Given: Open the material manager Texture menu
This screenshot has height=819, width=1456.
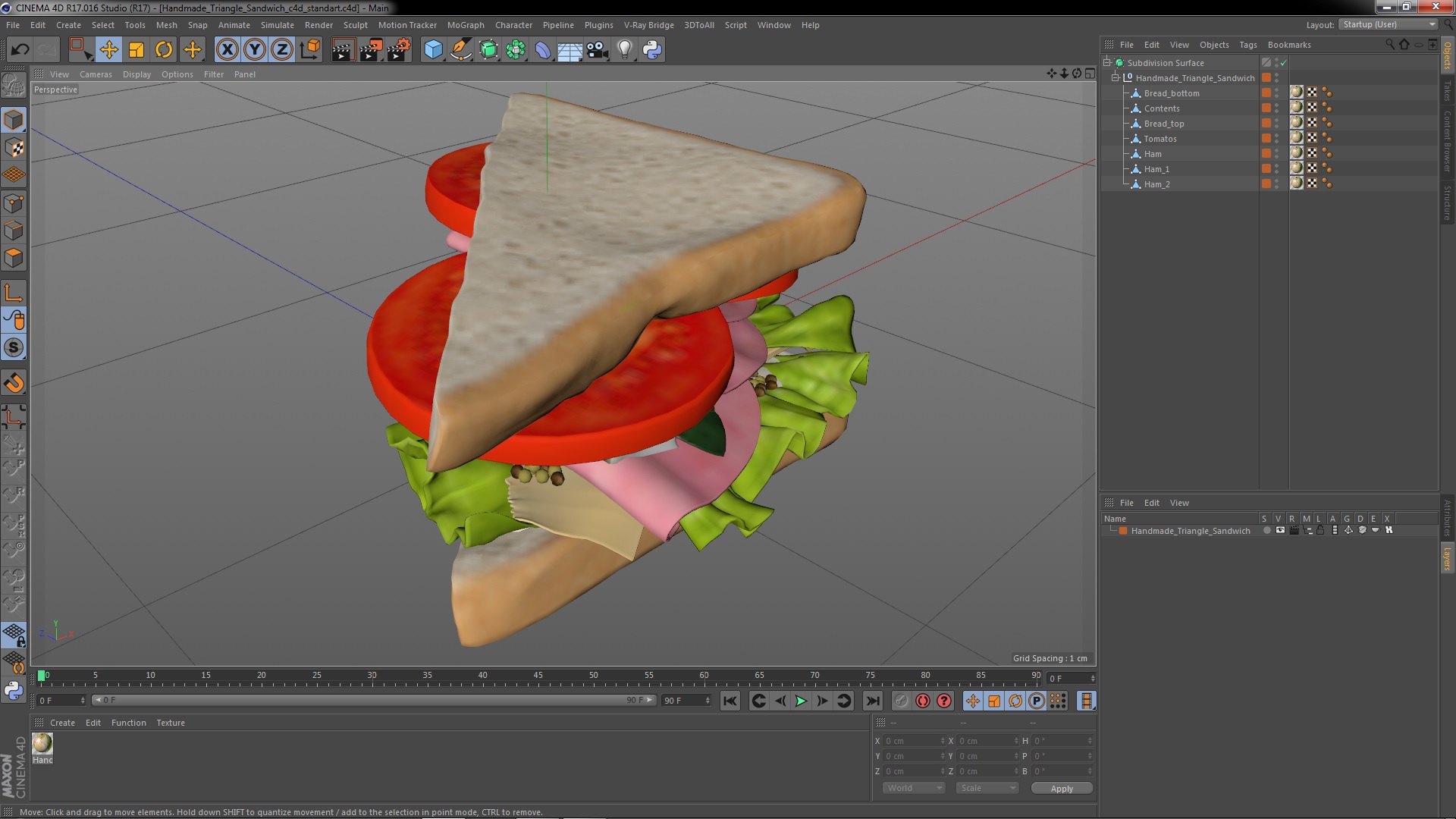Looking at the screenshot, I should tap(171, 723).
